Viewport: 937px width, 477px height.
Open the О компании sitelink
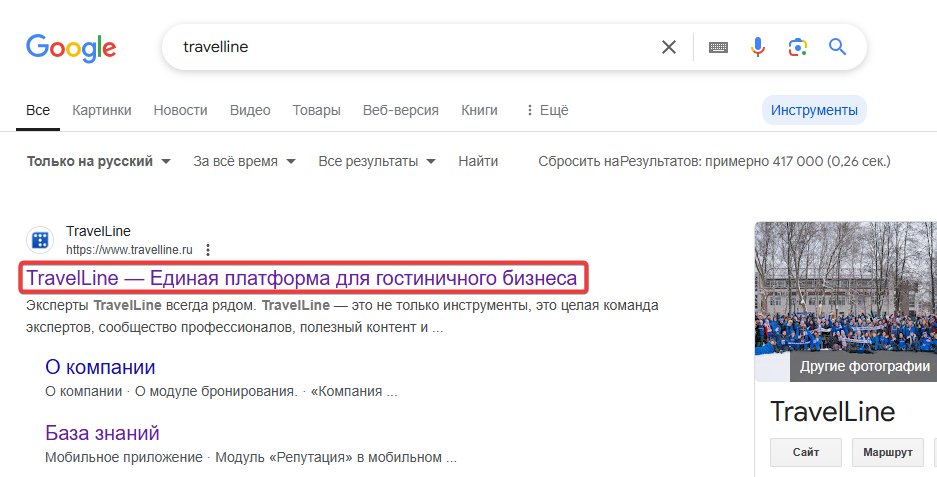pos(100,367)
